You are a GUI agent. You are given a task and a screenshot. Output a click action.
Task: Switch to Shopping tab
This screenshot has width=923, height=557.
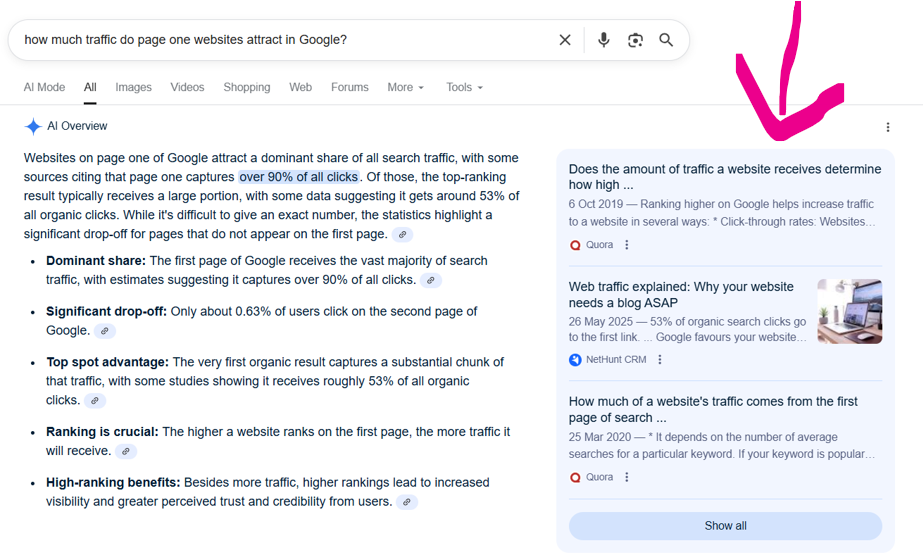pos(247,87)
